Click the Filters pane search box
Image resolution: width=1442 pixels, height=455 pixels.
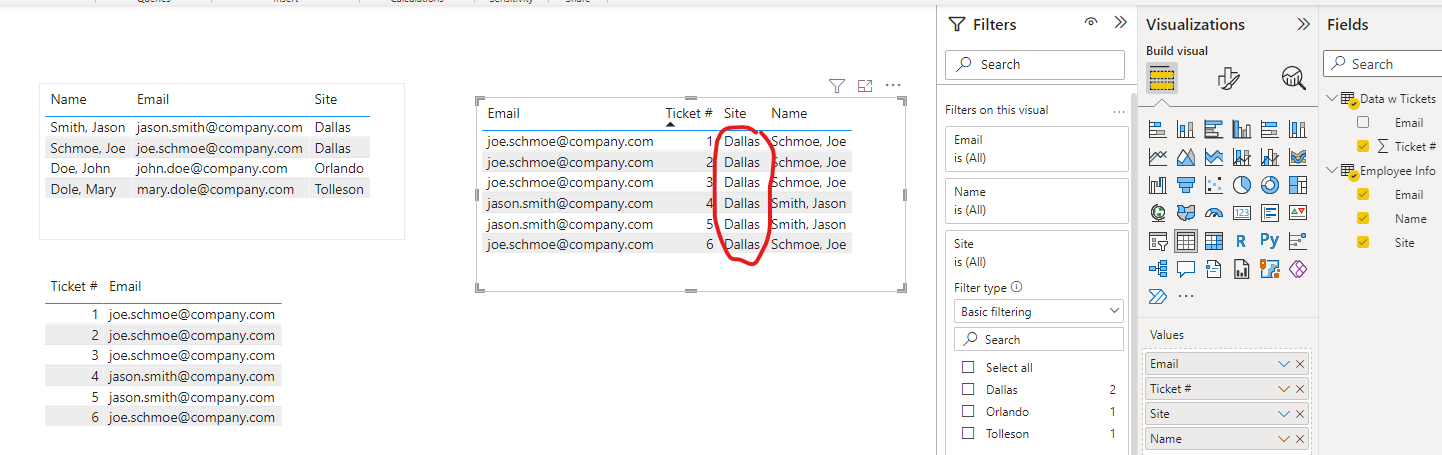(x=1035, y=64)
